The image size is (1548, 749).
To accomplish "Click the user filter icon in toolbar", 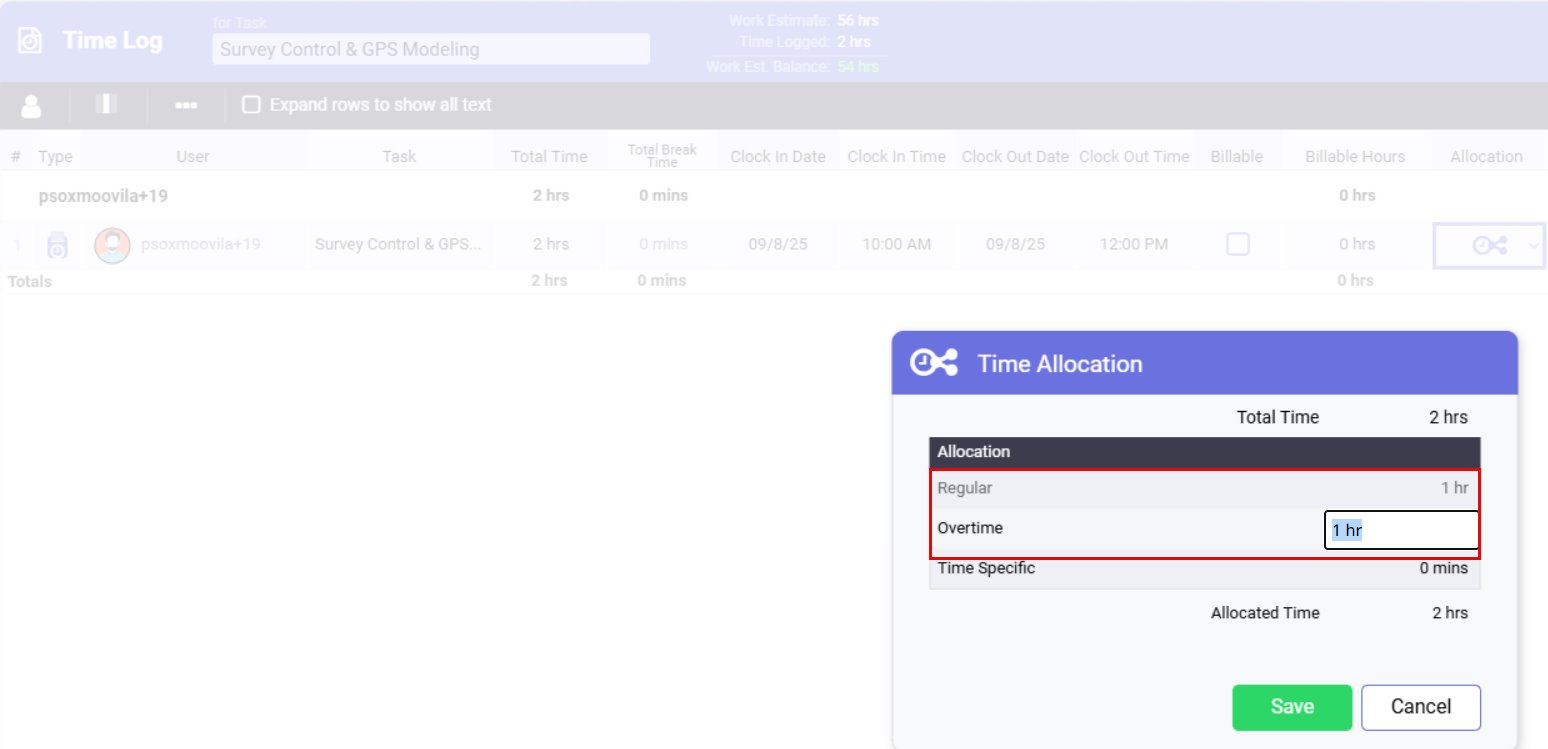I will [x=32, y=105].
